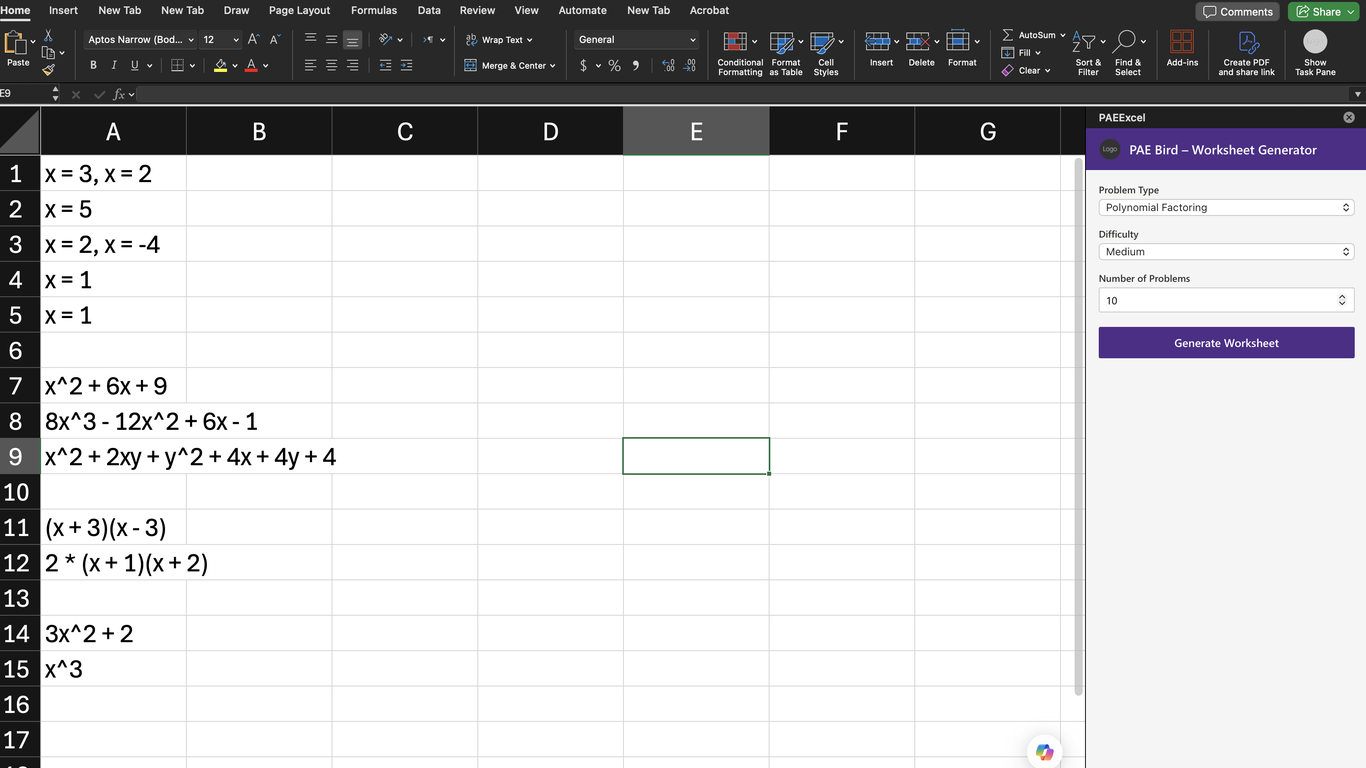
Task: Click Format as Table button
Action: click(x=786, y=53)
